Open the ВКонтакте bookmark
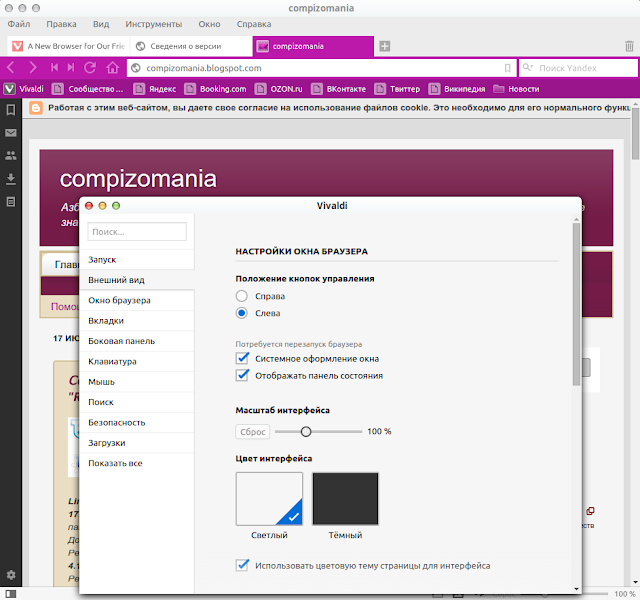 (x=338, y=89)
